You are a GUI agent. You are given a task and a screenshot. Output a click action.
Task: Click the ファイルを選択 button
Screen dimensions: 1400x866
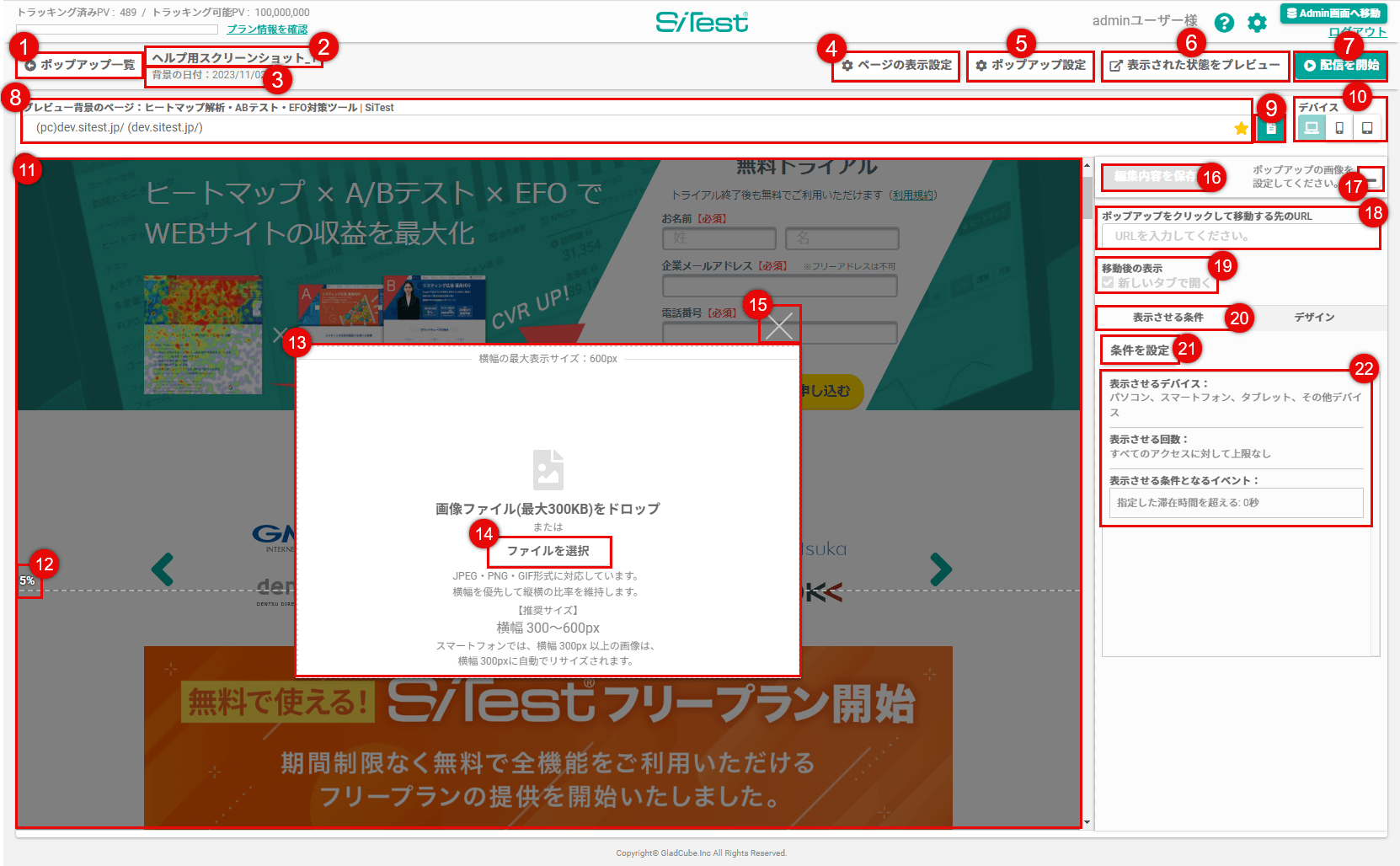(x=548, y=551)
